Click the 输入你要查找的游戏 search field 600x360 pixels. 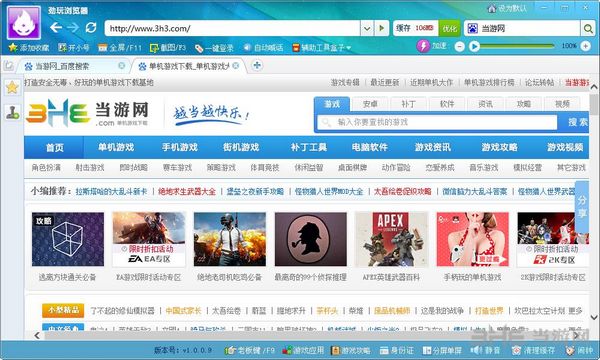click(437, 122)
